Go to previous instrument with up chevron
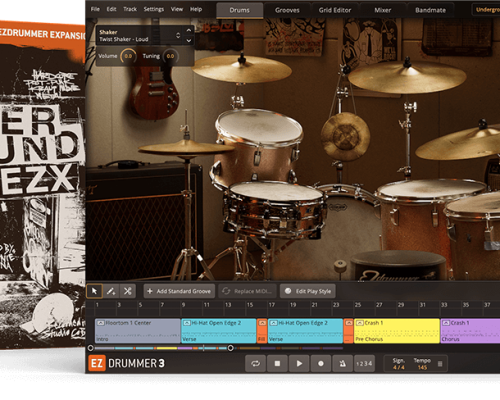500x400 pixels. pyautogui.click(x=189, y=30)
